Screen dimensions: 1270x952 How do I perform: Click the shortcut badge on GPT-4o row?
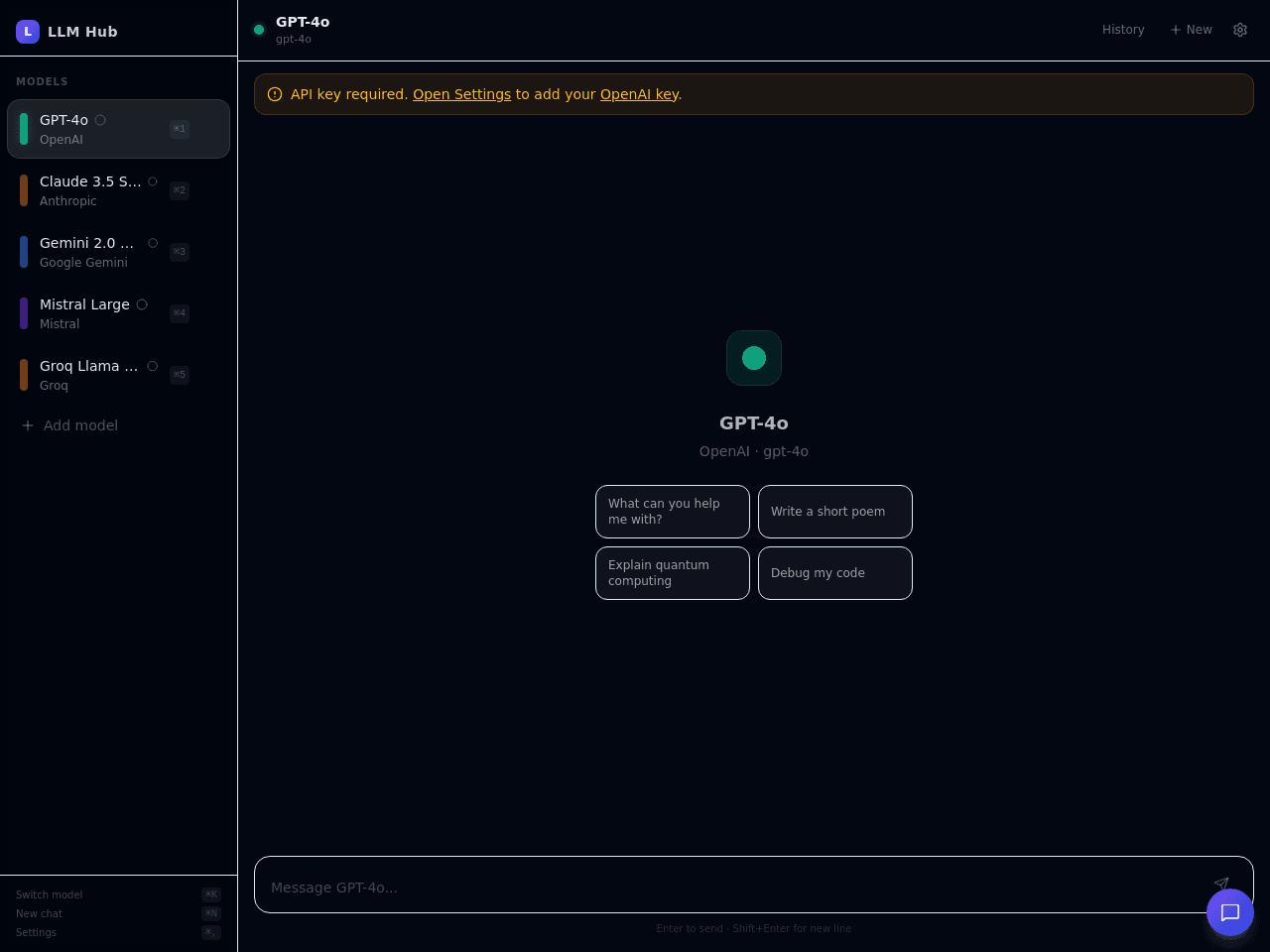coord(180,129)
